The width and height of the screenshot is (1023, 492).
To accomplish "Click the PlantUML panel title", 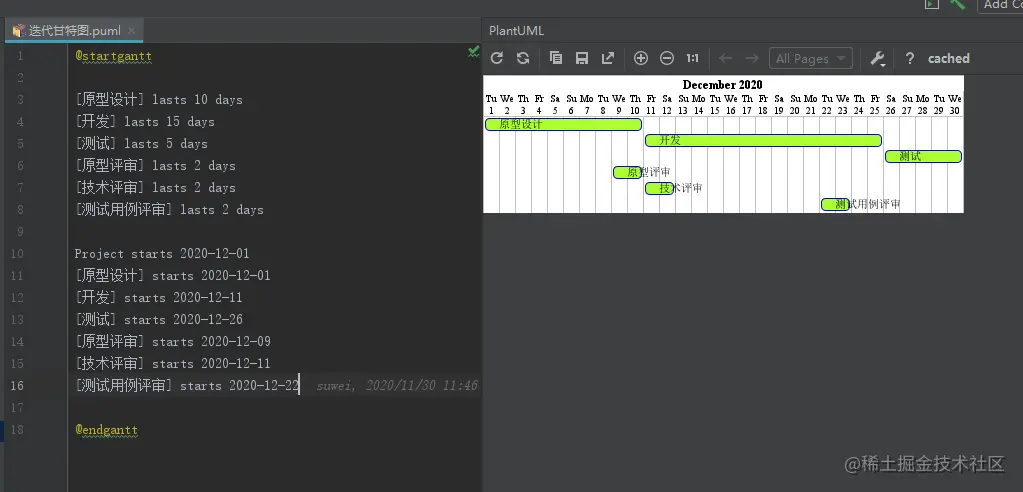I will point(516,31).
